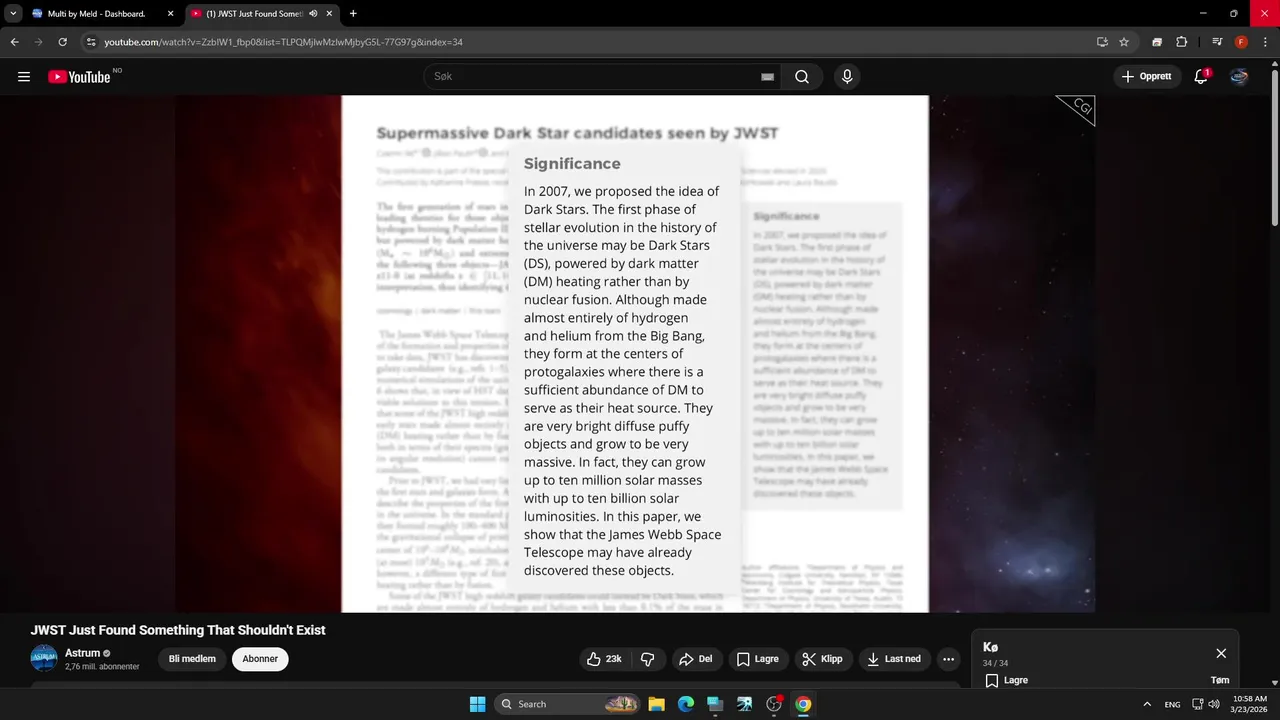Open the on-screen keyboard in search box
This screenshot has height=720, width=1280.
click(767, 77)
